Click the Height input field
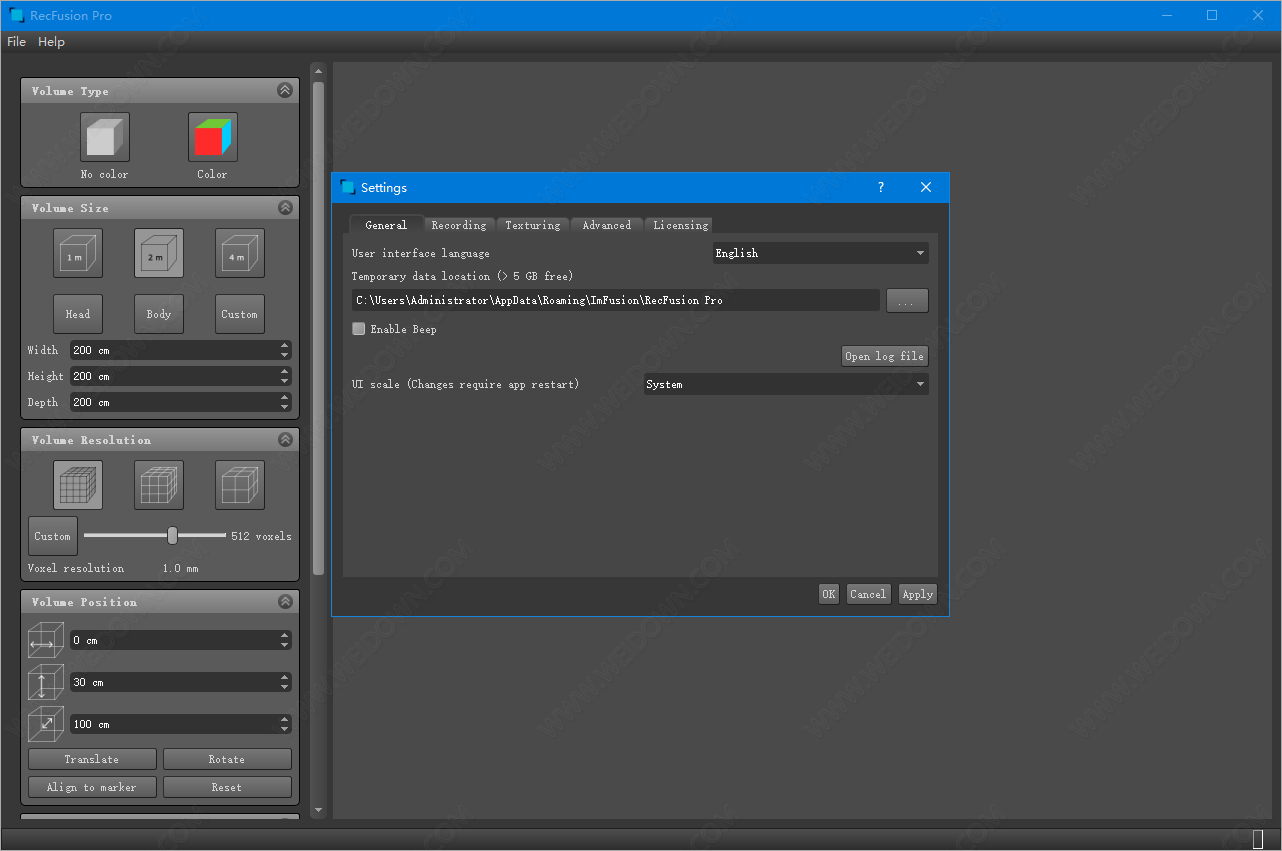The image size is (1282, 851). [181, 376]
